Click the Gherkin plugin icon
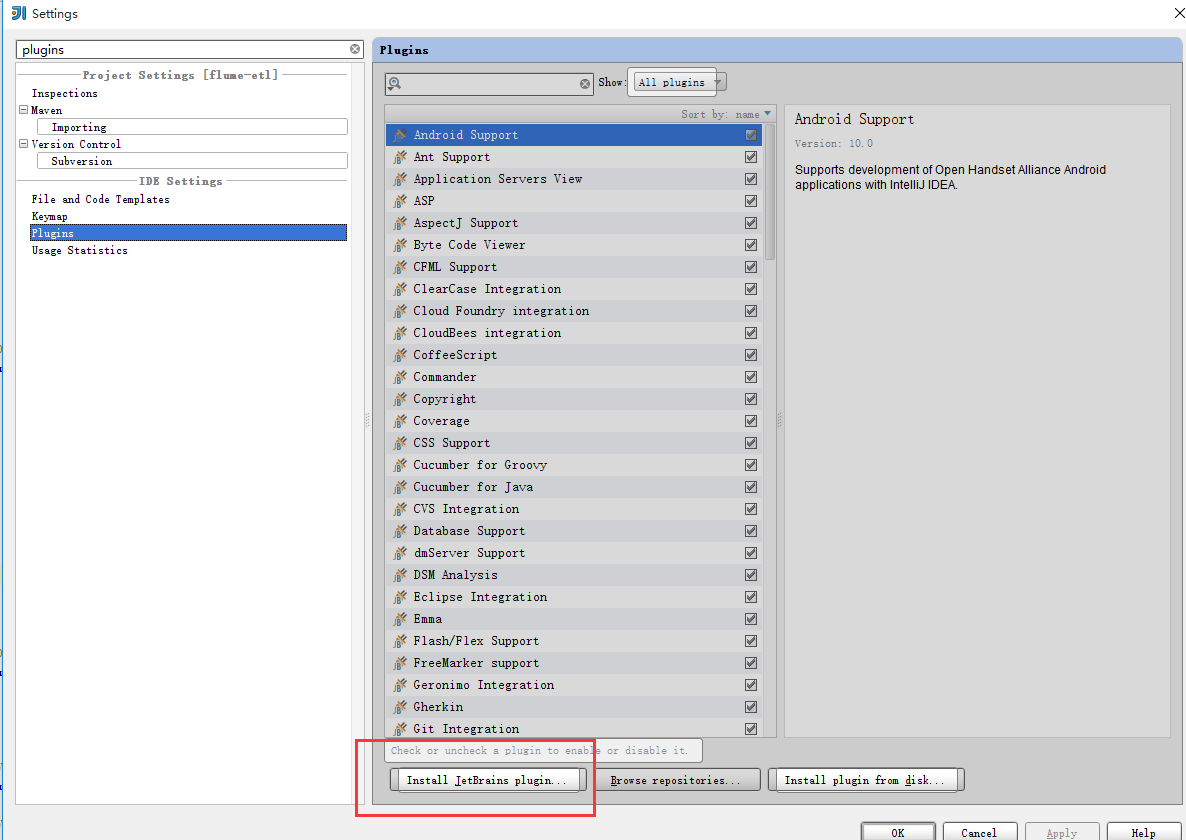 400,707
